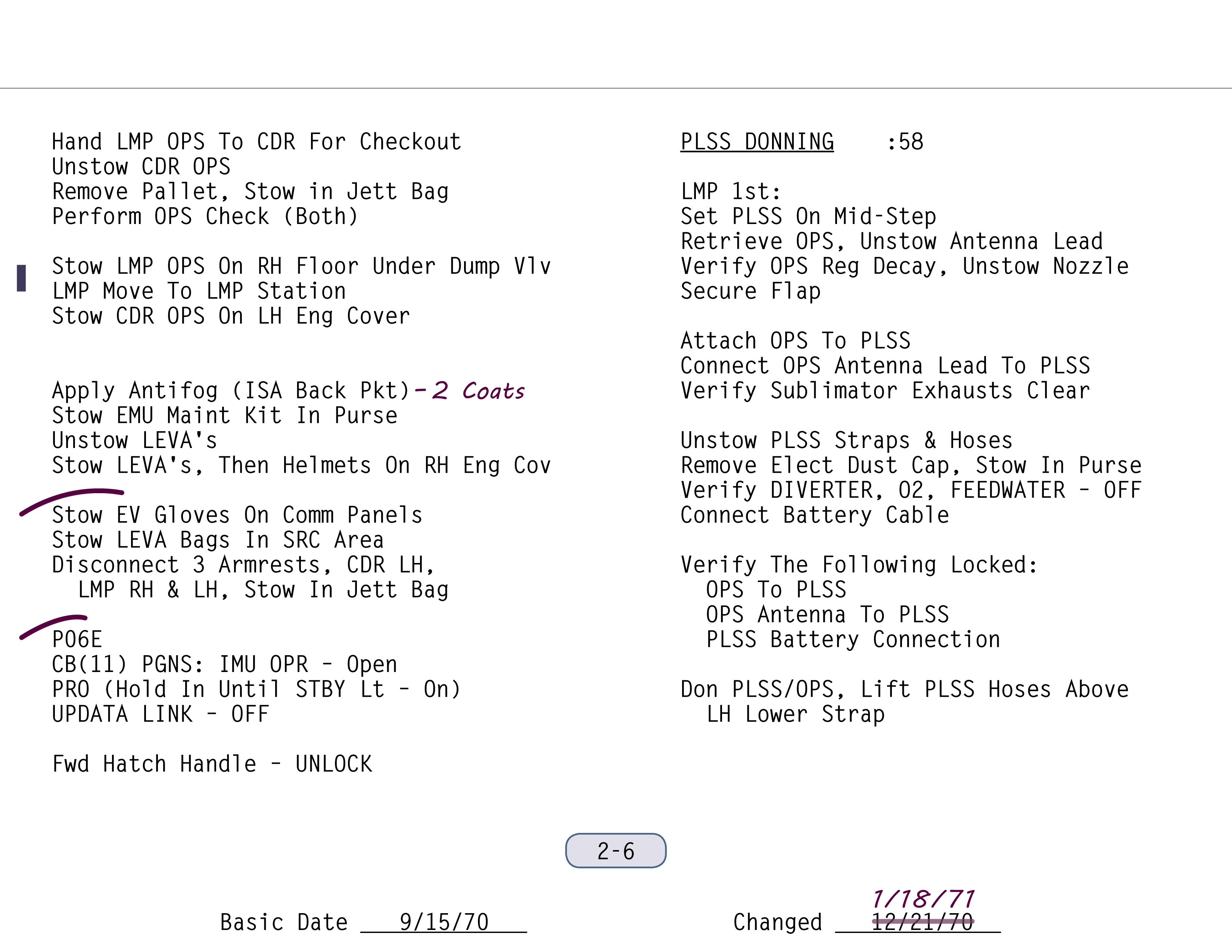Click the "P06E" program entry
The width and height of the screenshot is (1232, 952).
tap(77, 640)
